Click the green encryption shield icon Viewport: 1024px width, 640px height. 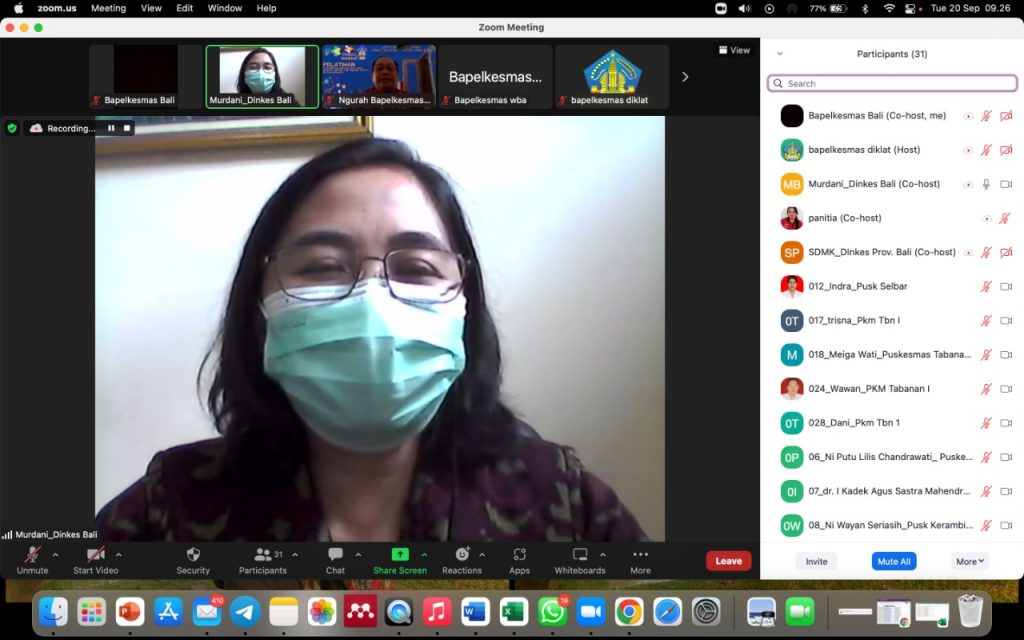pyautogui.click(x=12, y=128)
